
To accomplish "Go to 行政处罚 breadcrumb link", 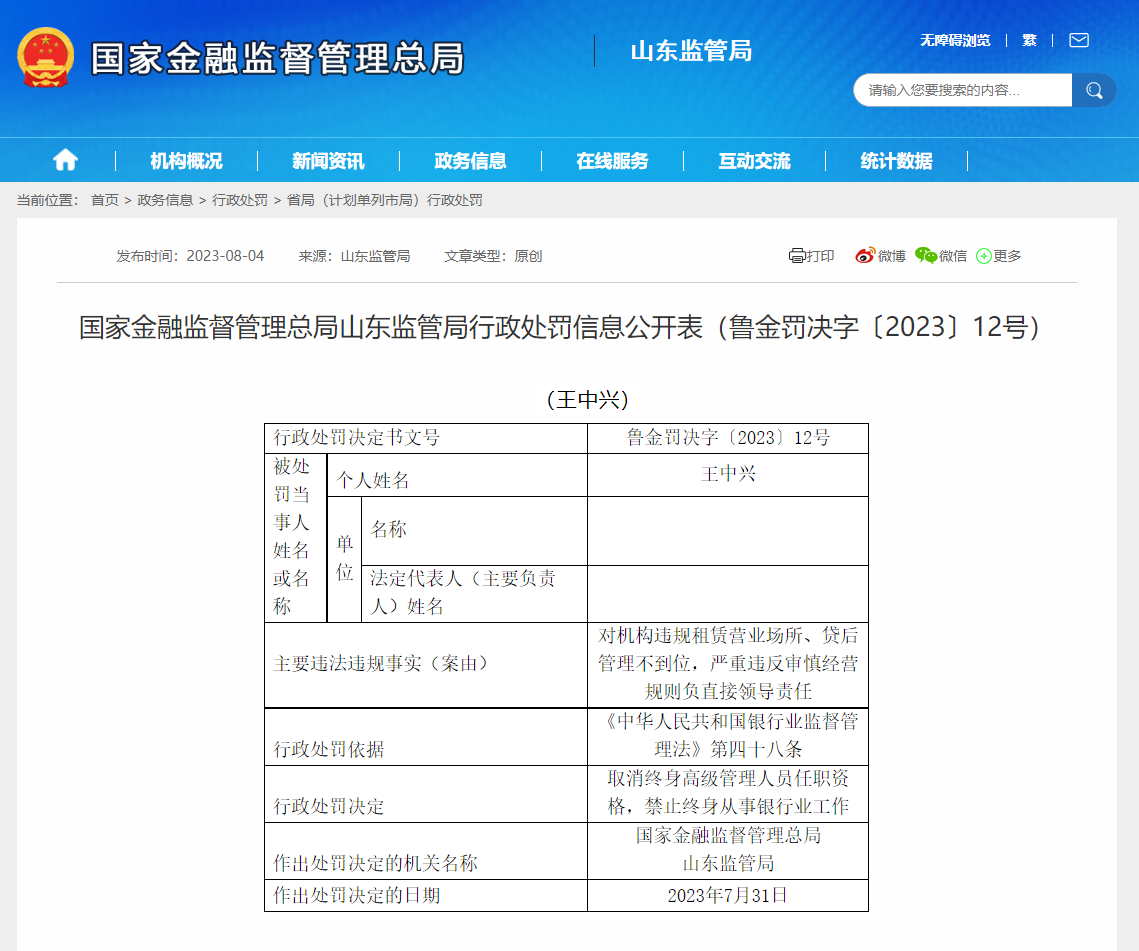I will (x=239, y=200).
